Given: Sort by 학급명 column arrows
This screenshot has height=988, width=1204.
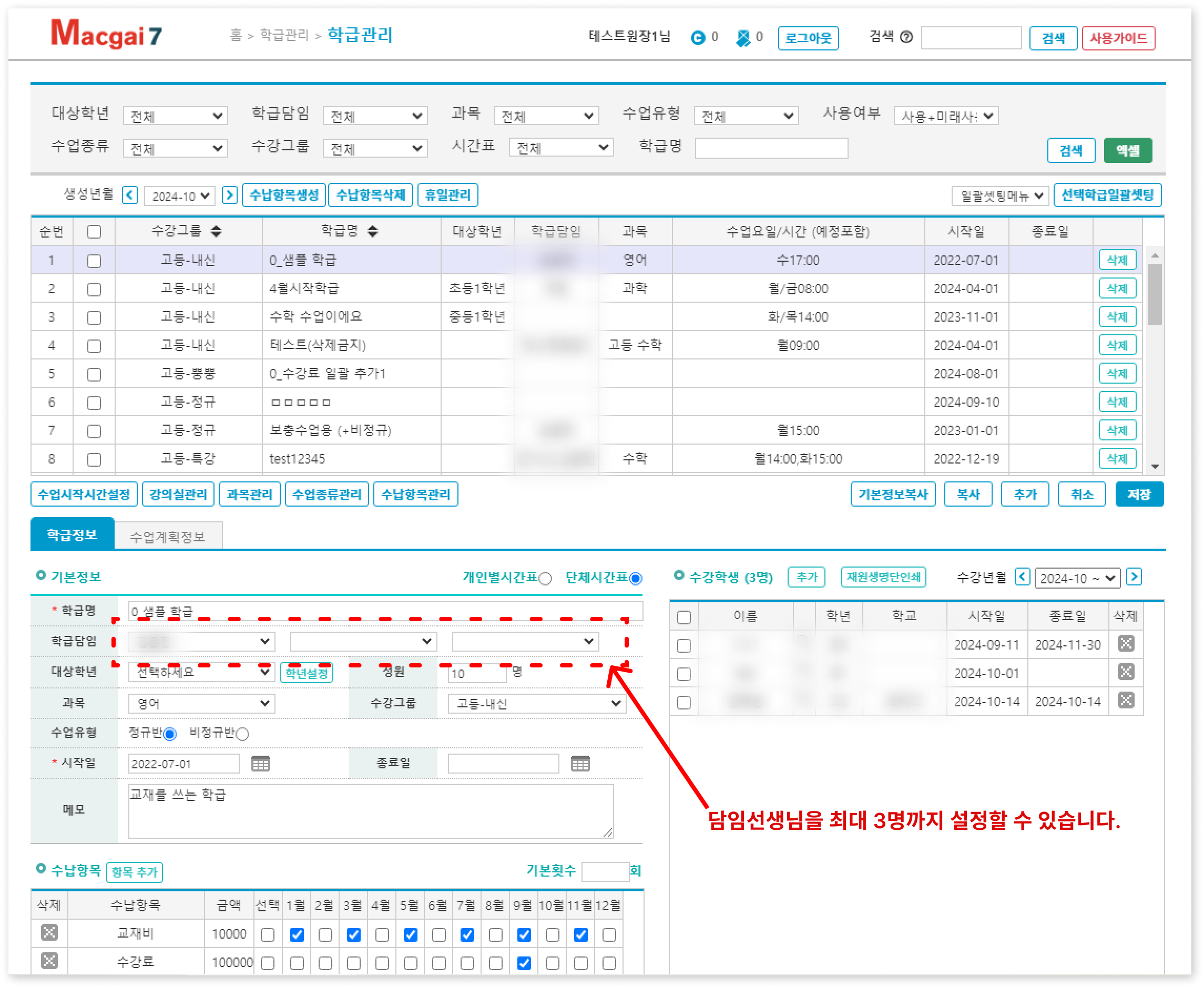Looking at the screenshot, I should coord(373,231).
